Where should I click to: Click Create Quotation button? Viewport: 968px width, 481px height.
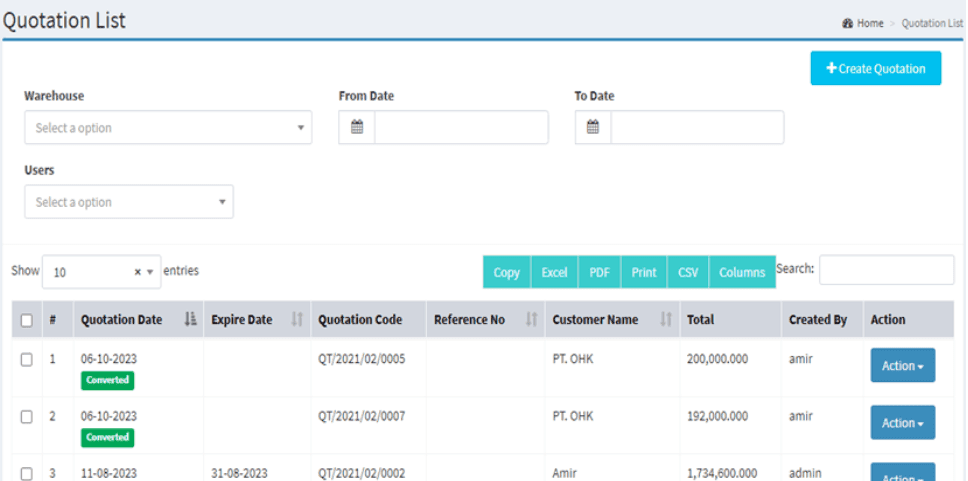coord(875,69)
